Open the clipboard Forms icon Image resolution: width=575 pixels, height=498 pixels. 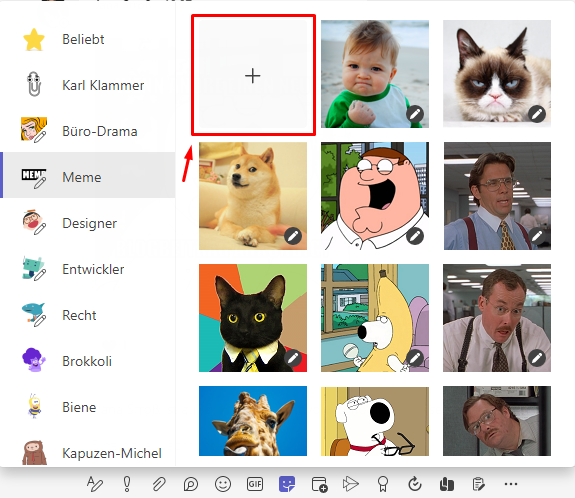[x=479, y=484]
